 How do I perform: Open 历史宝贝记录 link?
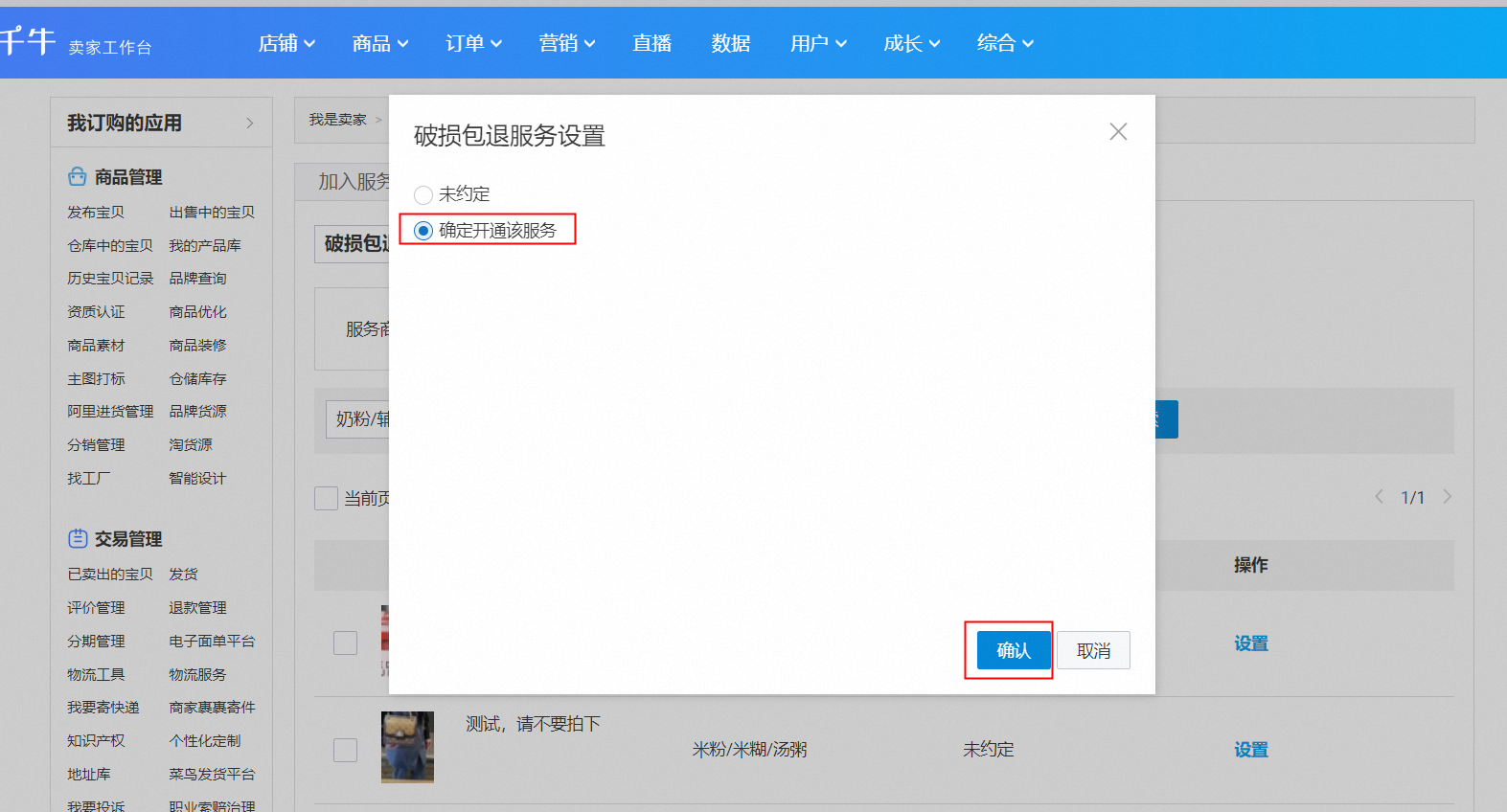110,279
